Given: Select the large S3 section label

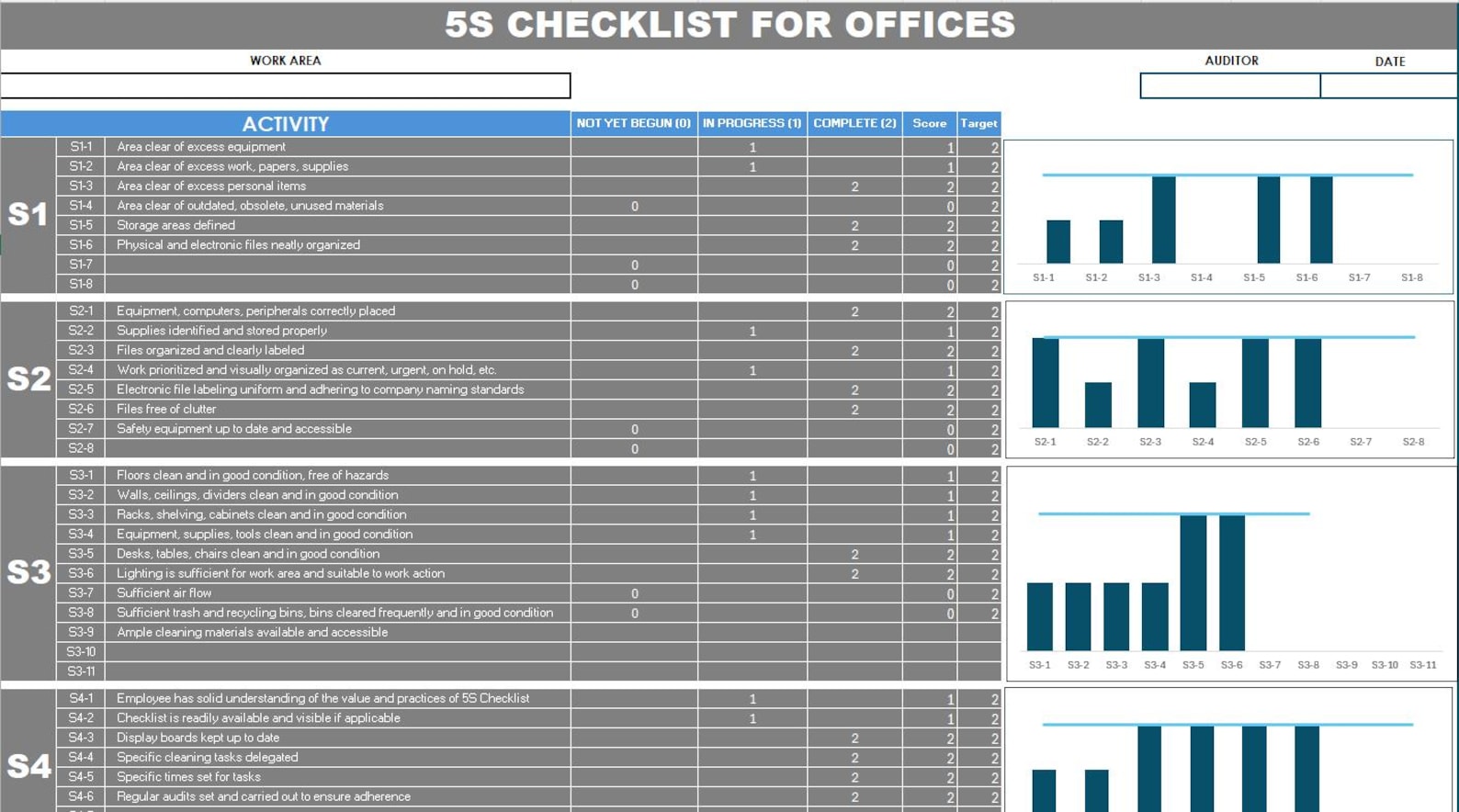Looking at the screenshot, I should point(28,572).
